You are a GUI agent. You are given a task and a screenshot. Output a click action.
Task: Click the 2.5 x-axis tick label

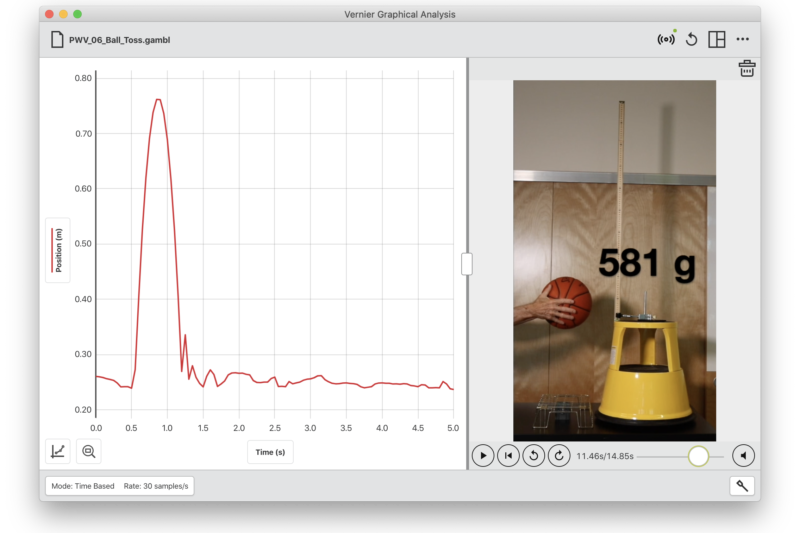[274, 428]
